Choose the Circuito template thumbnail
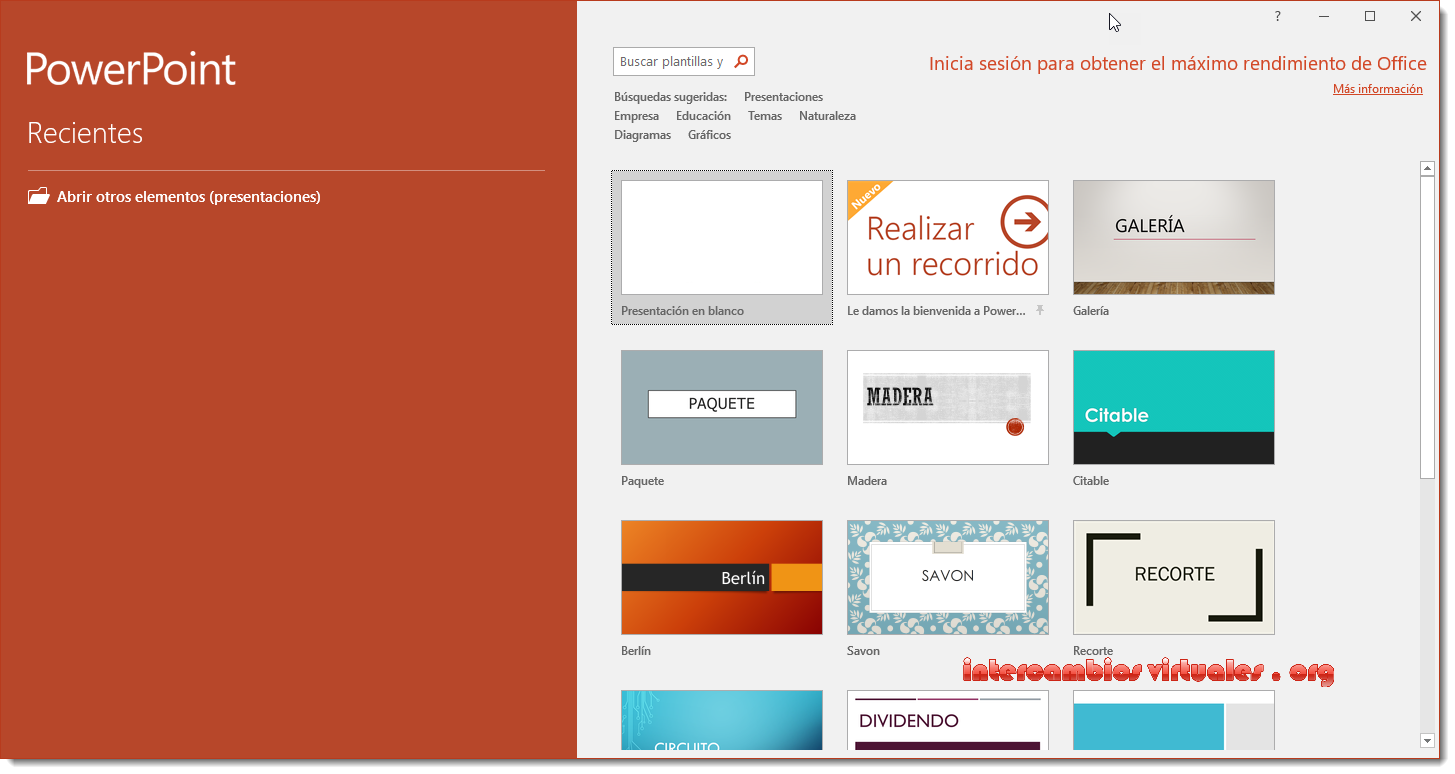The width and height of the screenshot is (1455, 774). pos(722,720)
